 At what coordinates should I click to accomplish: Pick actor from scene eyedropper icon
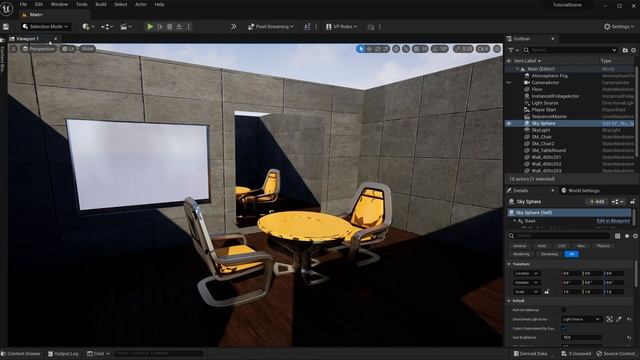pos(619,319)
